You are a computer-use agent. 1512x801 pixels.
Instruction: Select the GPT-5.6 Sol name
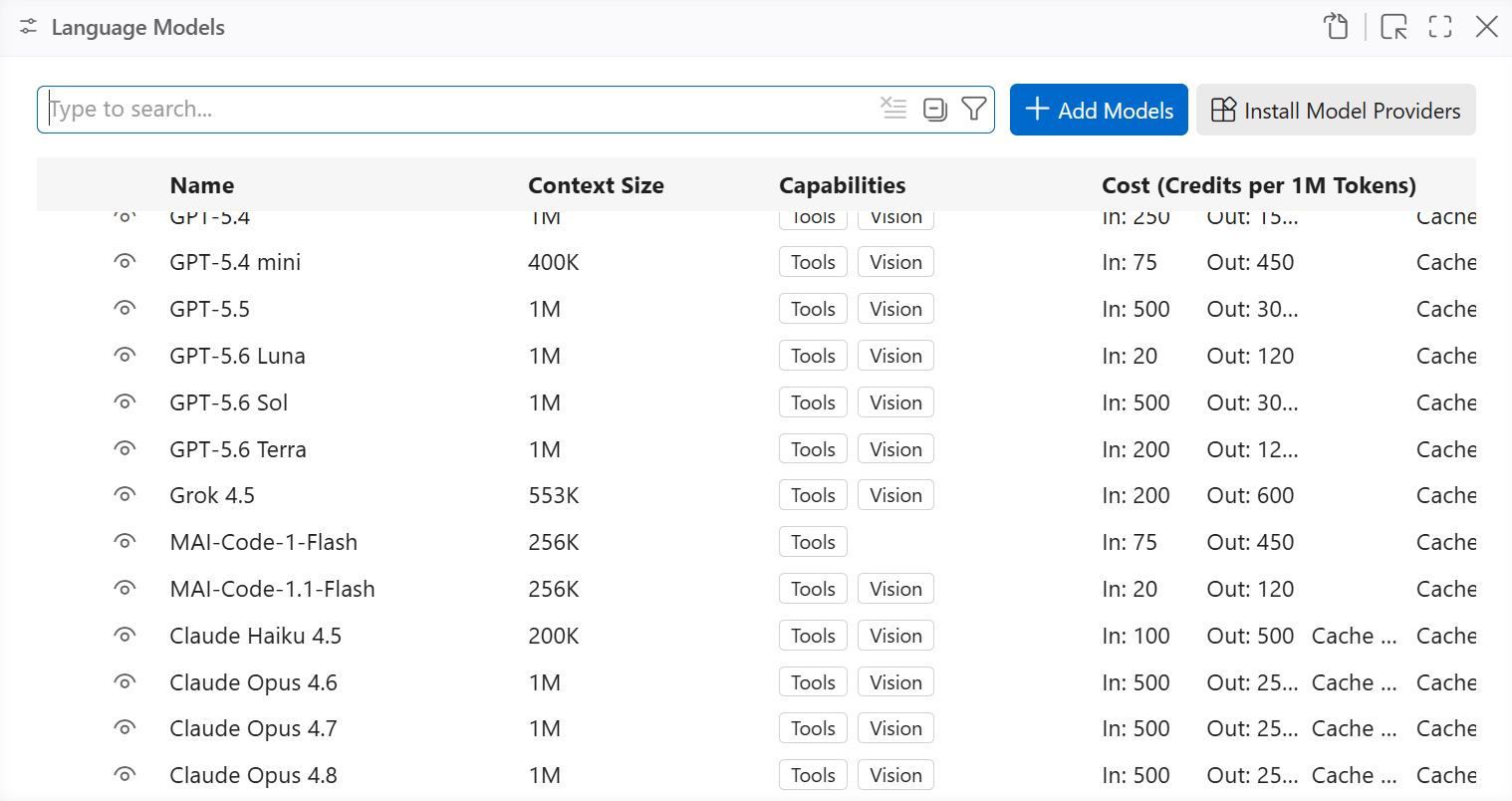[x=228, y=402]
